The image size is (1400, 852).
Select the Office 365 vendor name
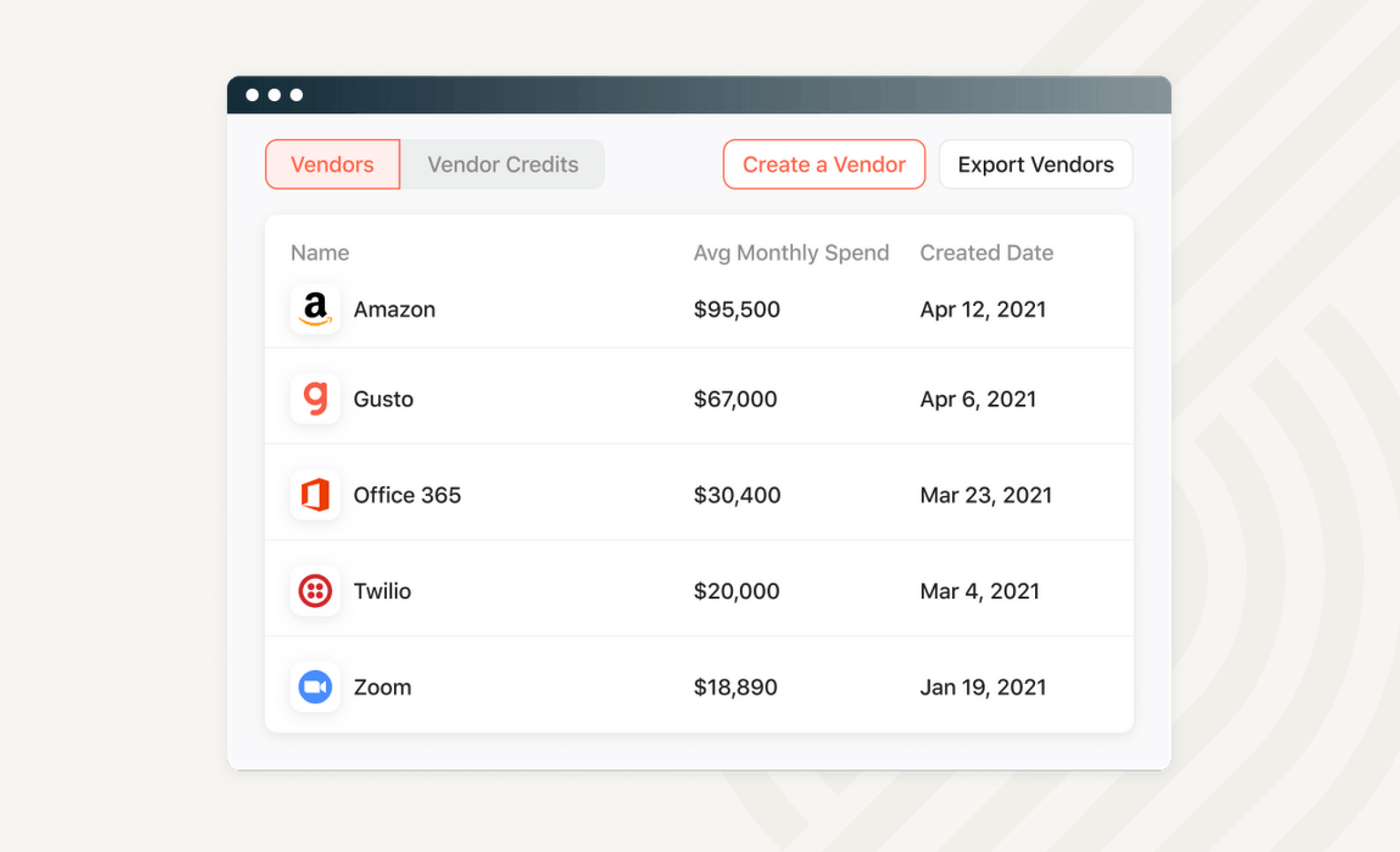407,495
